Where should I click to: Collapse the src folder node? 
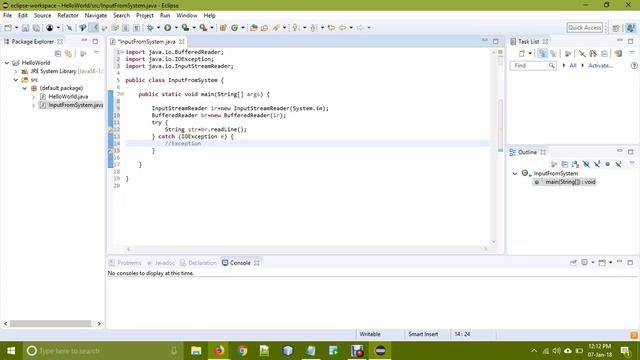16,80
